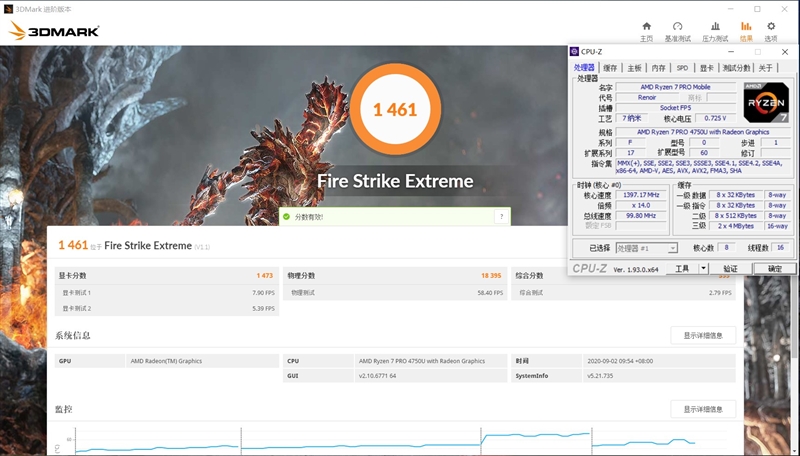Switch to CPU-Z 关于 tab
Screen dimensions: 800x456
point(765,68)
